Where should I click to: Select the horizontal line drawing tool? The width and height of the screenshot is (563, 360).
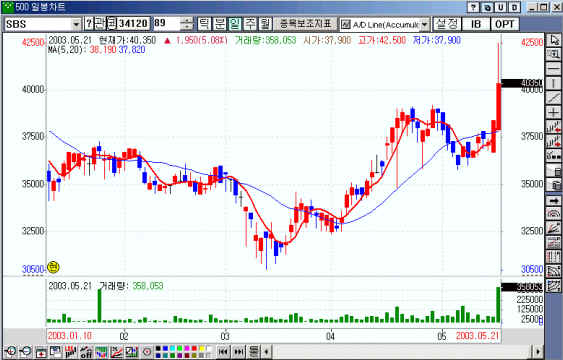pyautogui.click(x=554, y=68)
